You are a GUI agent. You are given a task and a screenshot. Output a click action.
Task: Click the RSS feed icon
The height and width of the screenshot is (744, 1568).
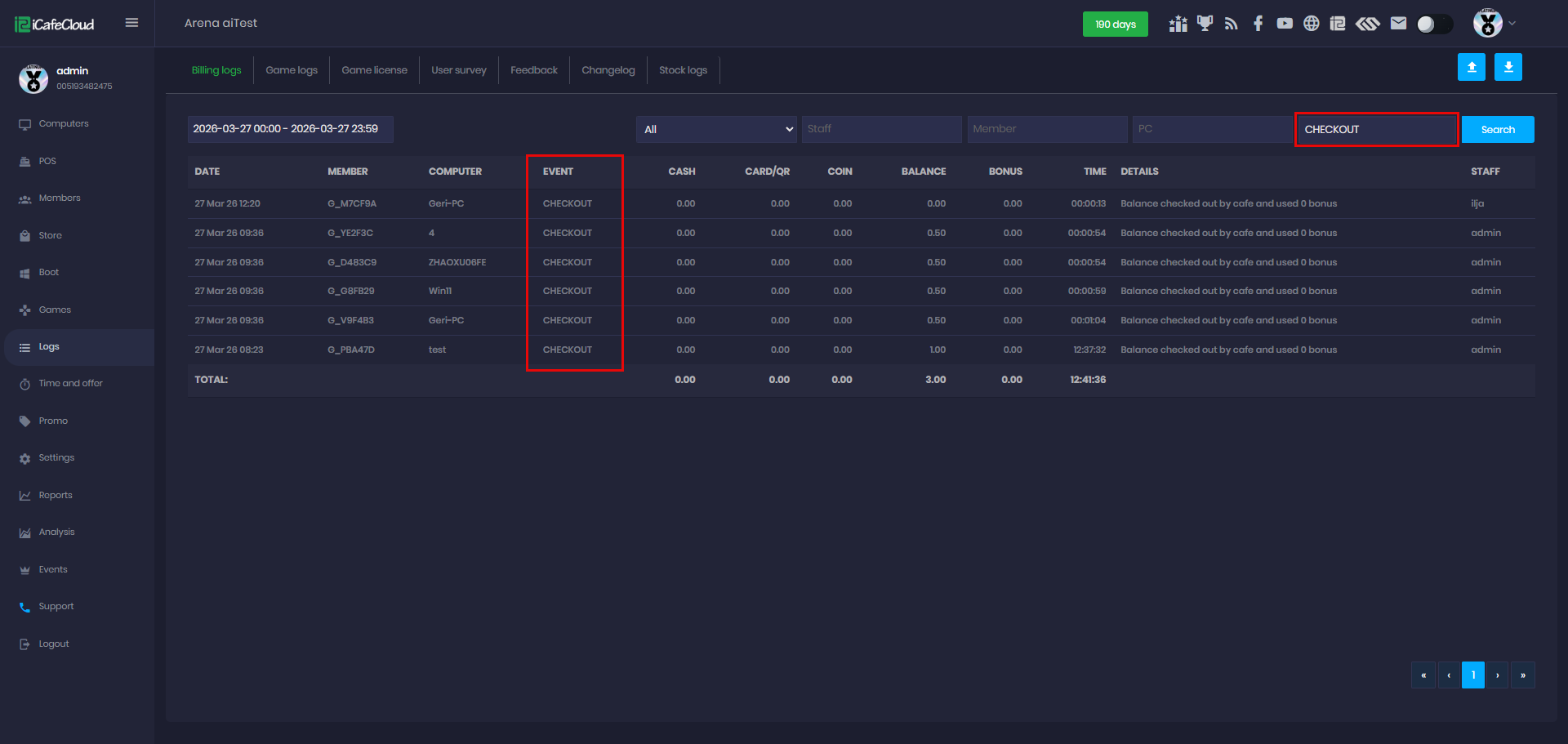(x=1232, y=24)
